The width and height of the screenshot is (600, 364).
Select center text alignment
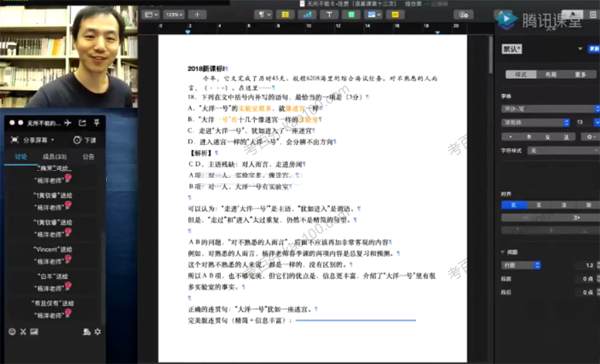[x=539, y=205]
